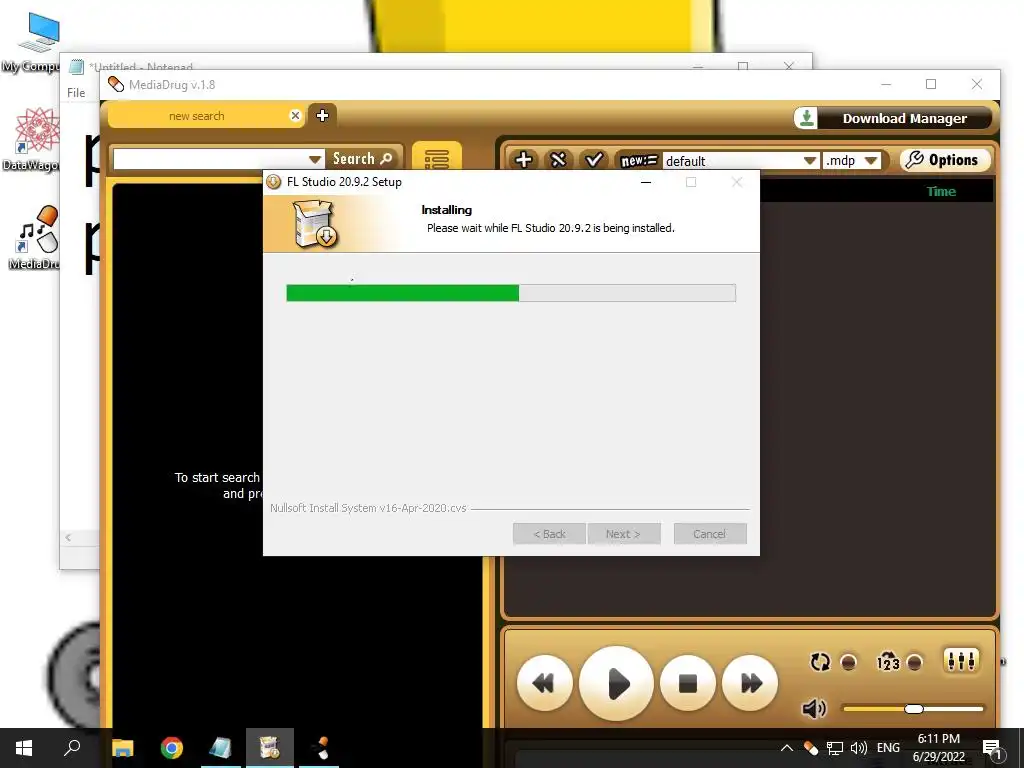Viewport: 1024px width, 768px height.
Task: Toggle the play order indicator light
Action: (x=915, y=663)
